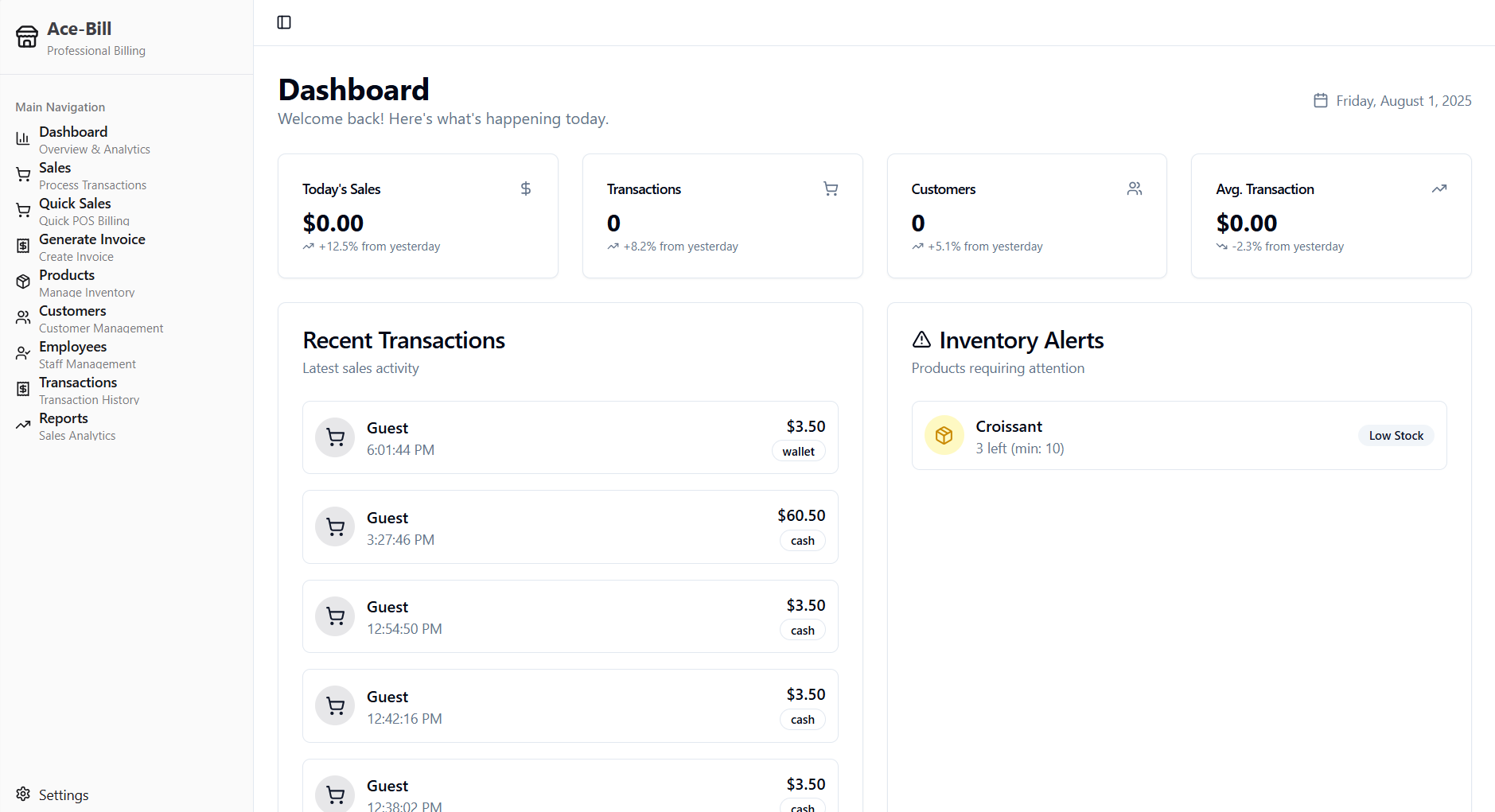Click the cart icon on Transactions card

pyautogui.click(x=830, y=188)
